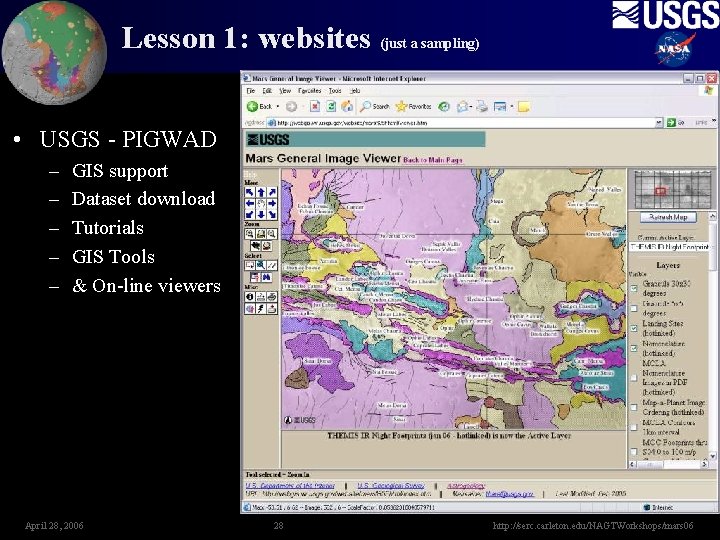Open the dropdown arrow beside the Edit icon
The height and width of the screenshot is (540, 720).
click(511, 107)
